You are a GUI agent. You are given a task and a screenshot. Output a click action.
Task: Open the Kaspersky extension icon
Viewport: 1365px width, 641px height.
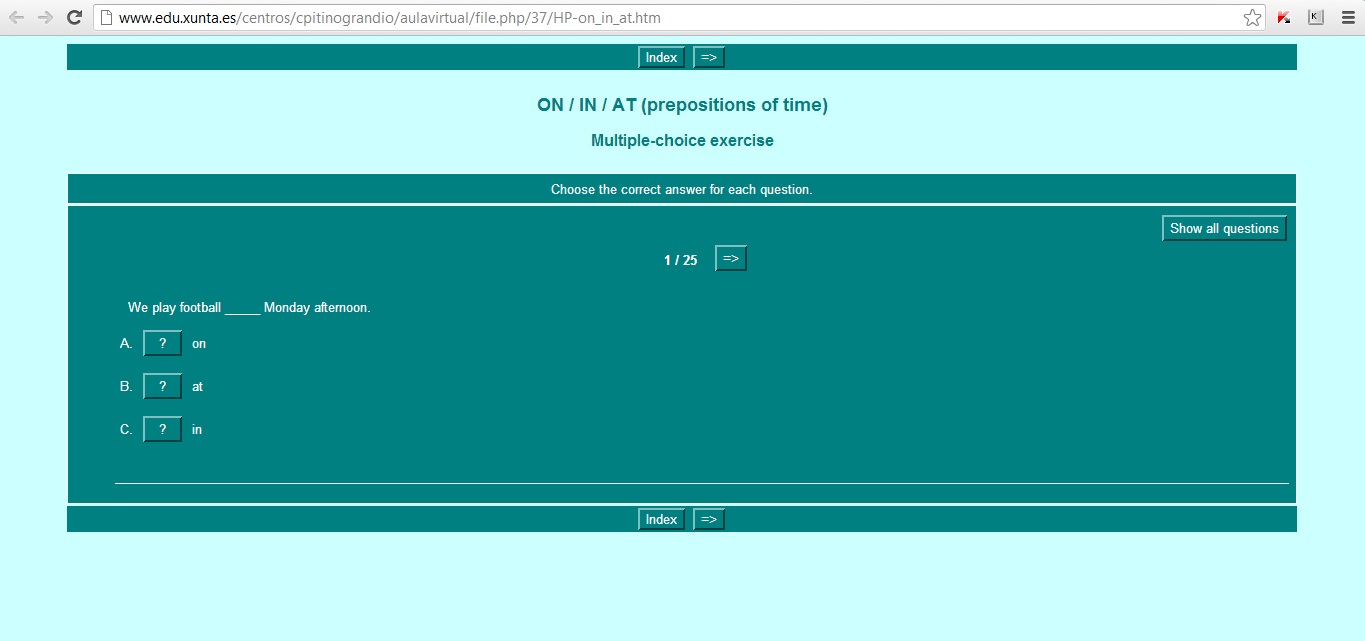coord(1284,16)
